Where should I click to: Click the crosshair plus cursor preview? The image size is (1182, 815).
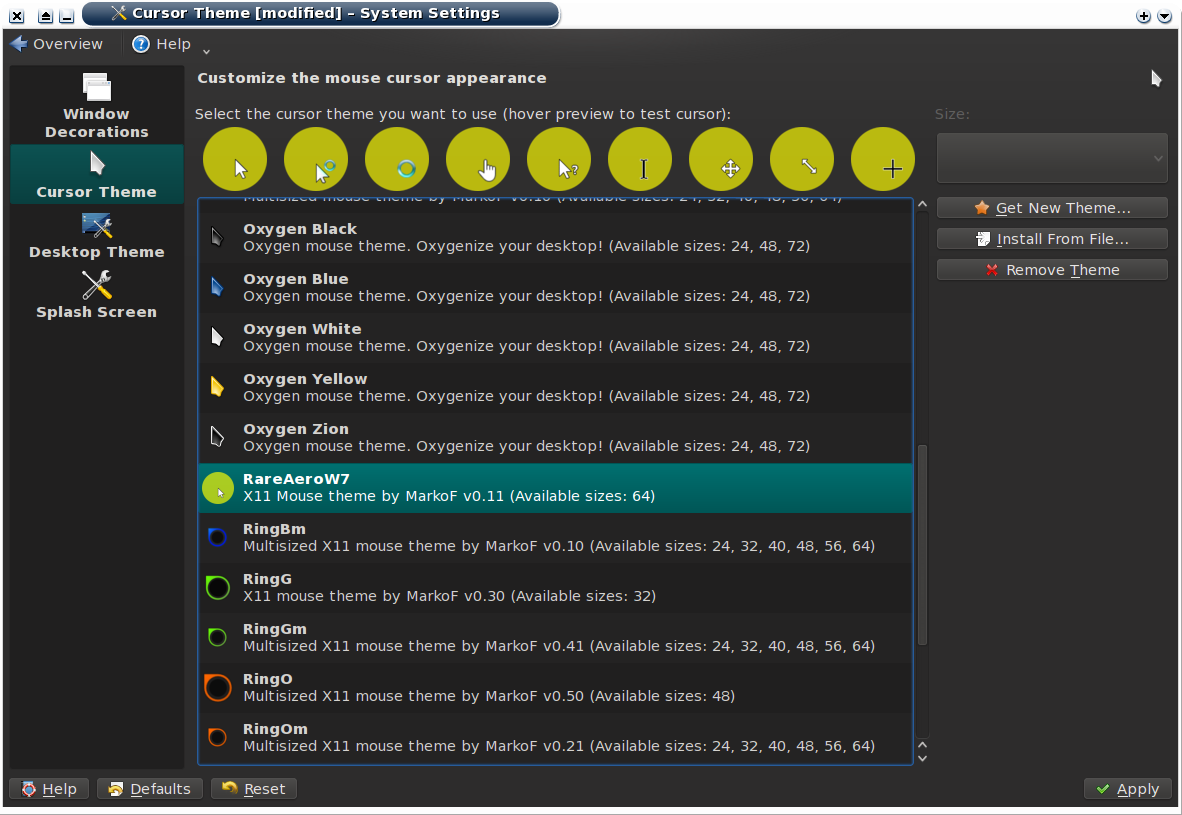click(883, 159)
